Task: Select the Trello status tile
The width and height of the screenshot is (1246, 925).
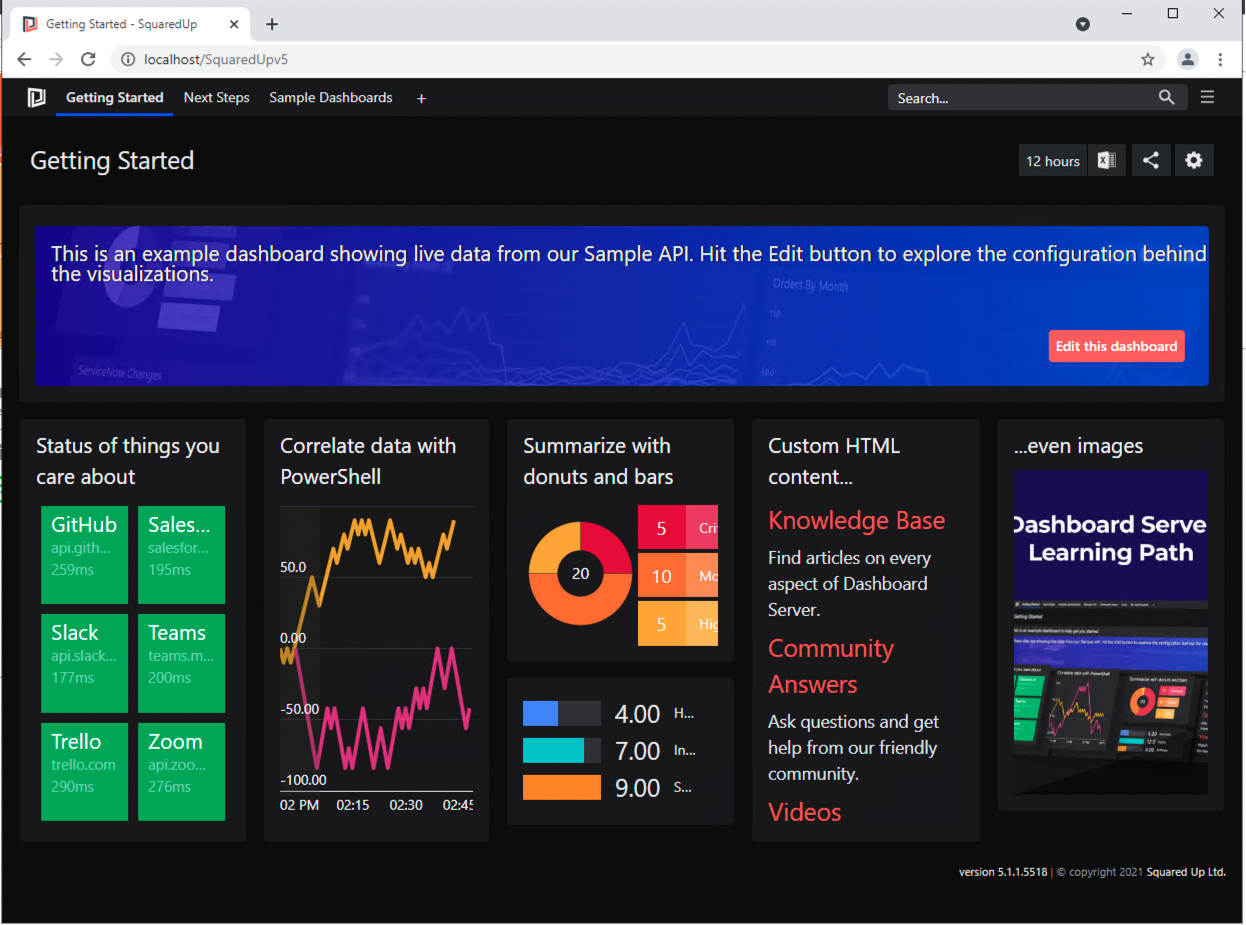Action: [x=84, y=772]
